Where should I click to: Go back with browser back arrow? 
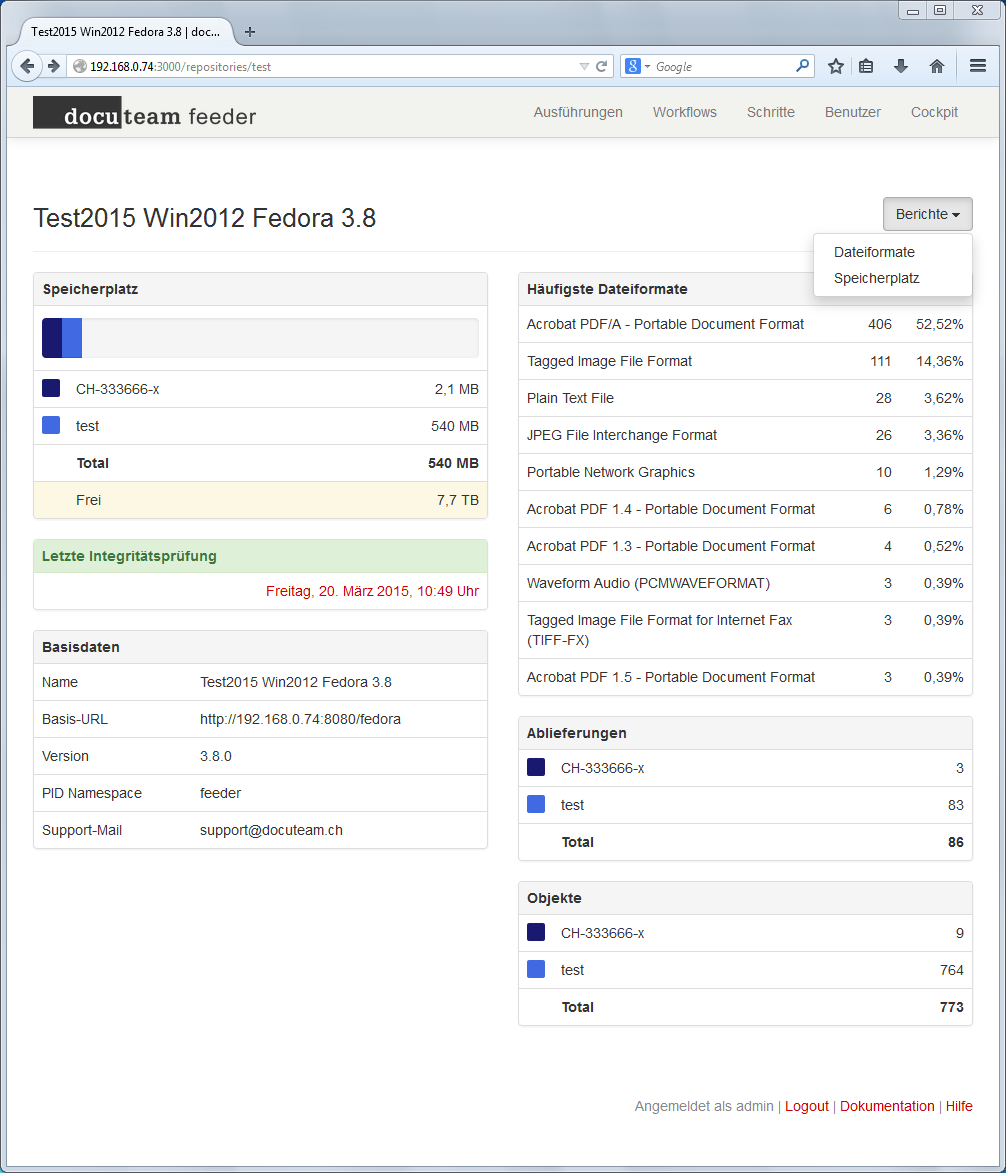(27, 66)
